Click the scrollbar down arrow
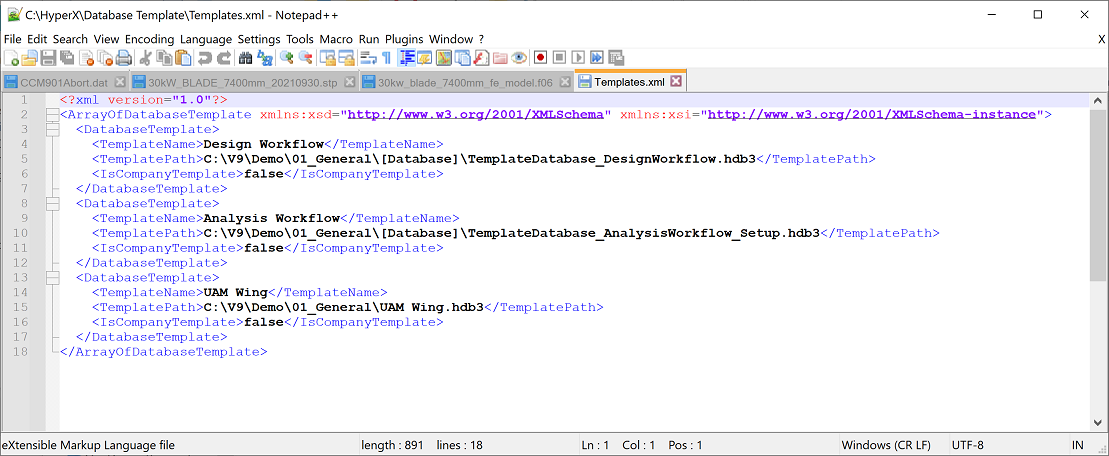Screen dimensions: 1109x456 [x=1097, y=423]
